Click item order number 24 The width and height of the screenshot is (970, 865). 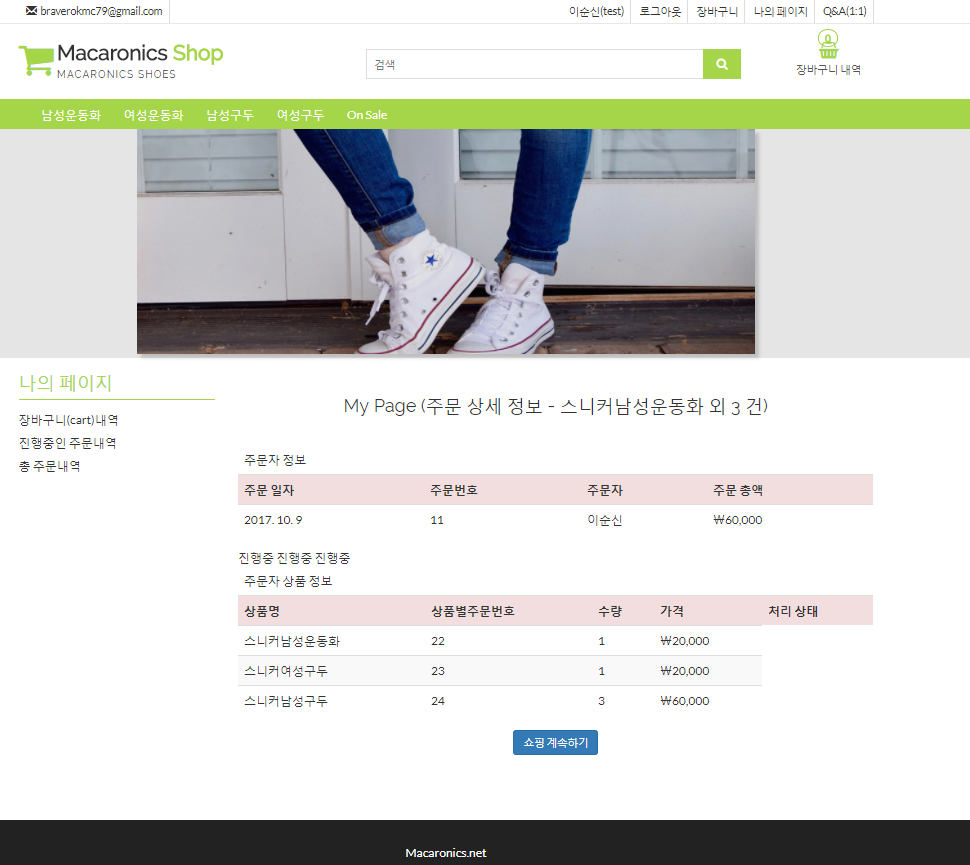click(x=438, y=701)
